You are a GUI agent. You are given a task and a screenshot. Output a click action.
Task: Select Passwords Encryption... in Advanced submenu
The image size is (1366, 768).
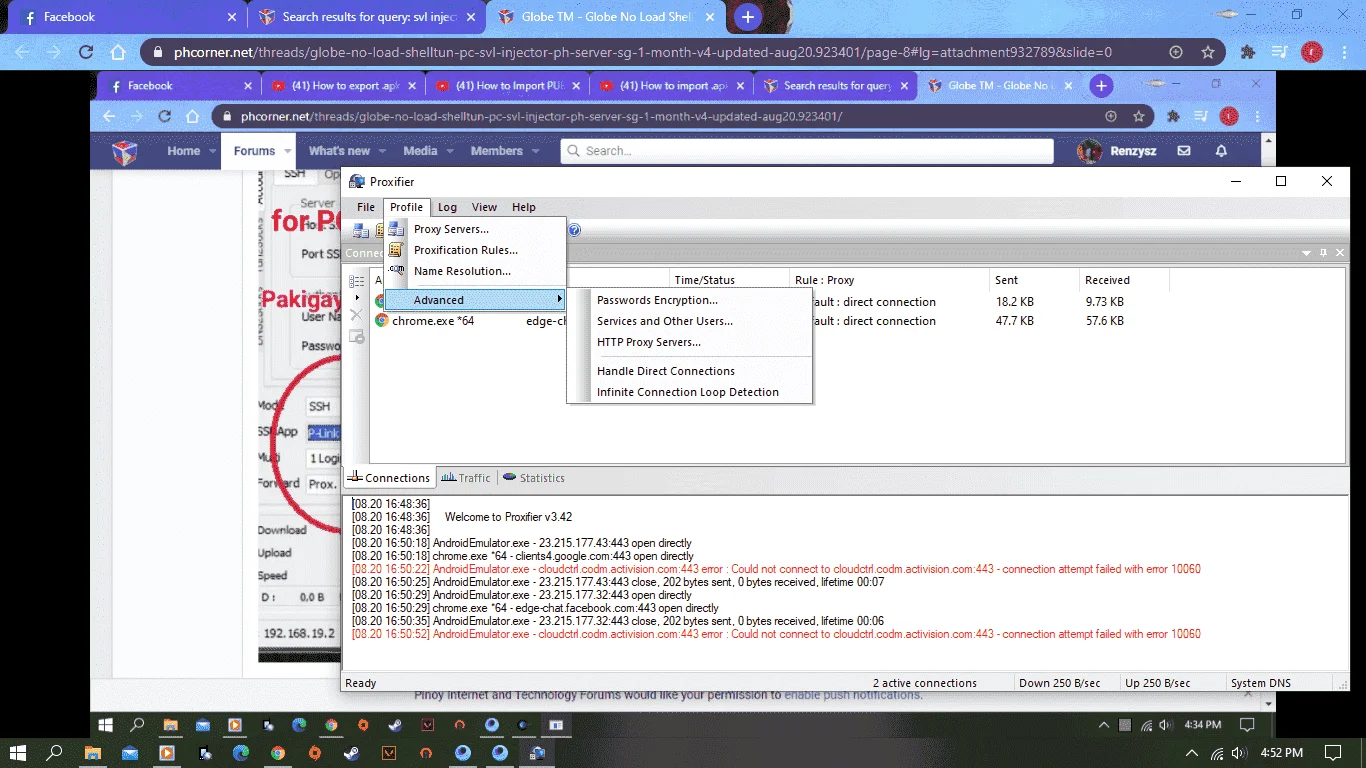[657, 300]
